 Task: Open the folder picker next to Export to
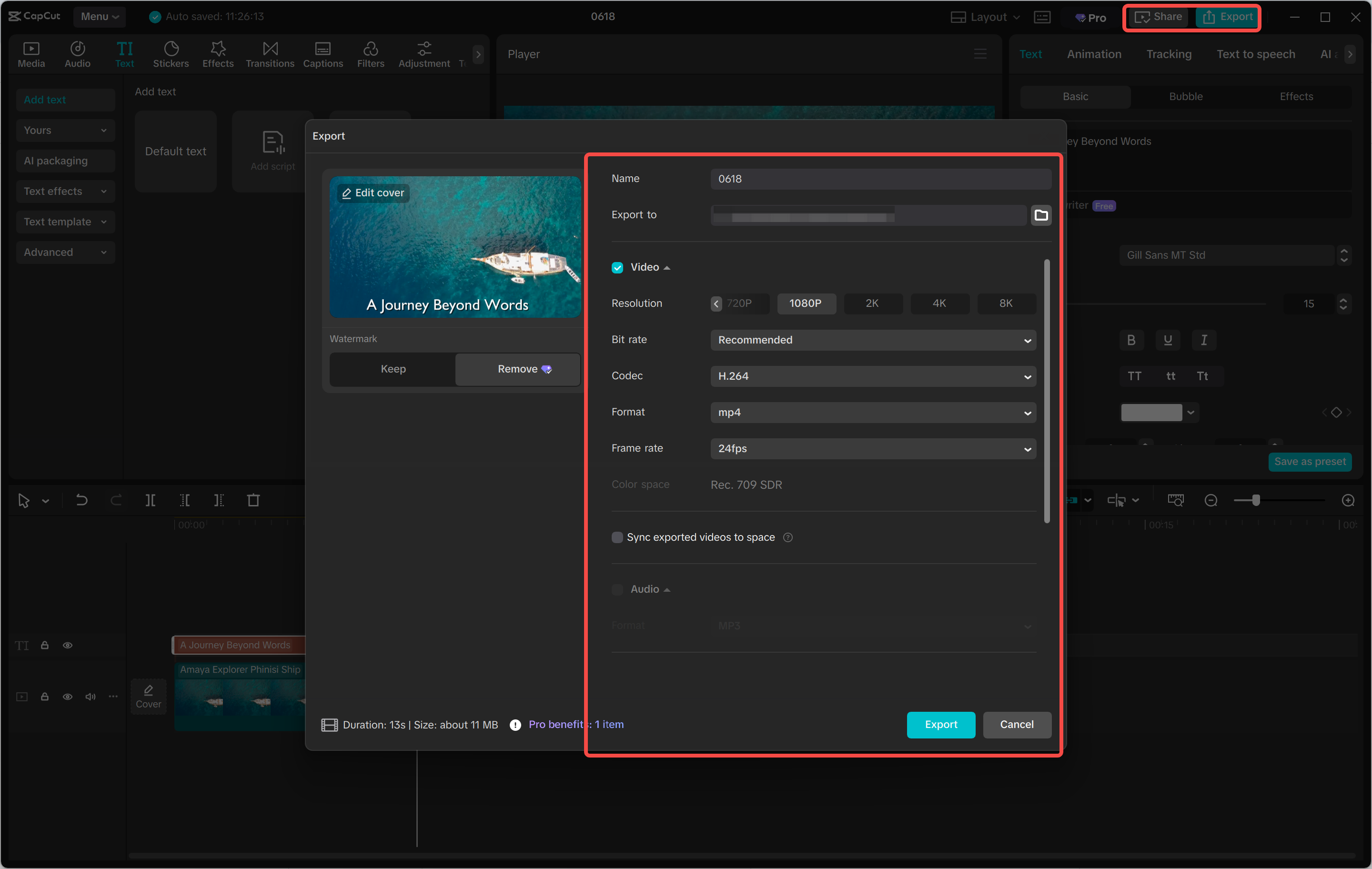[1041, 215]
